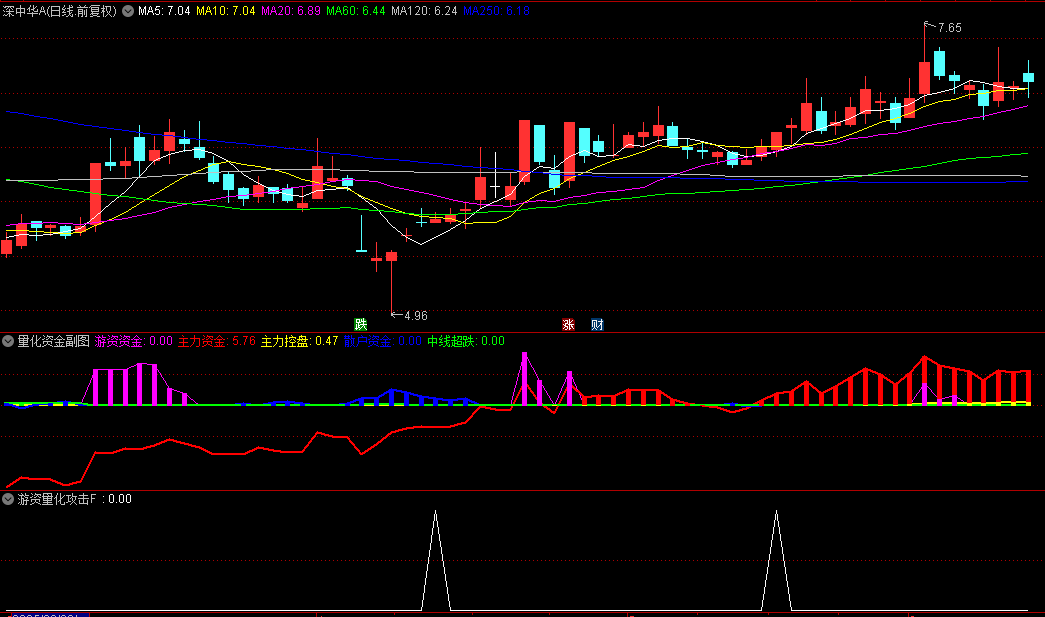Image resolution: width=1045 pixels, height=617 pixels.
Task: Click the green 跌 marker icon
Action: [361, 324]
